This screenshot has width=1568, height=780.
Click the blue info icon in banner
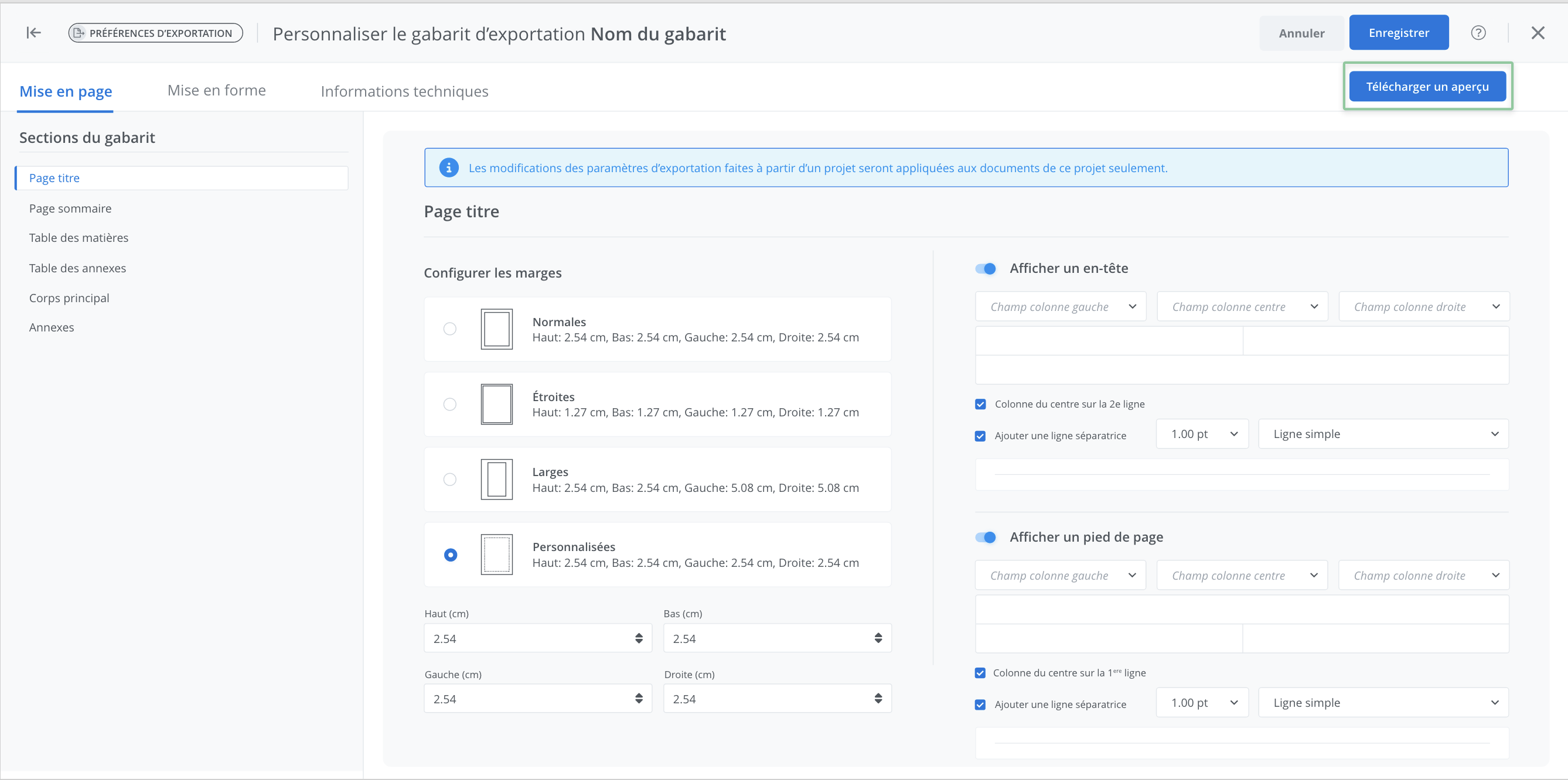(x=449, y=168)
